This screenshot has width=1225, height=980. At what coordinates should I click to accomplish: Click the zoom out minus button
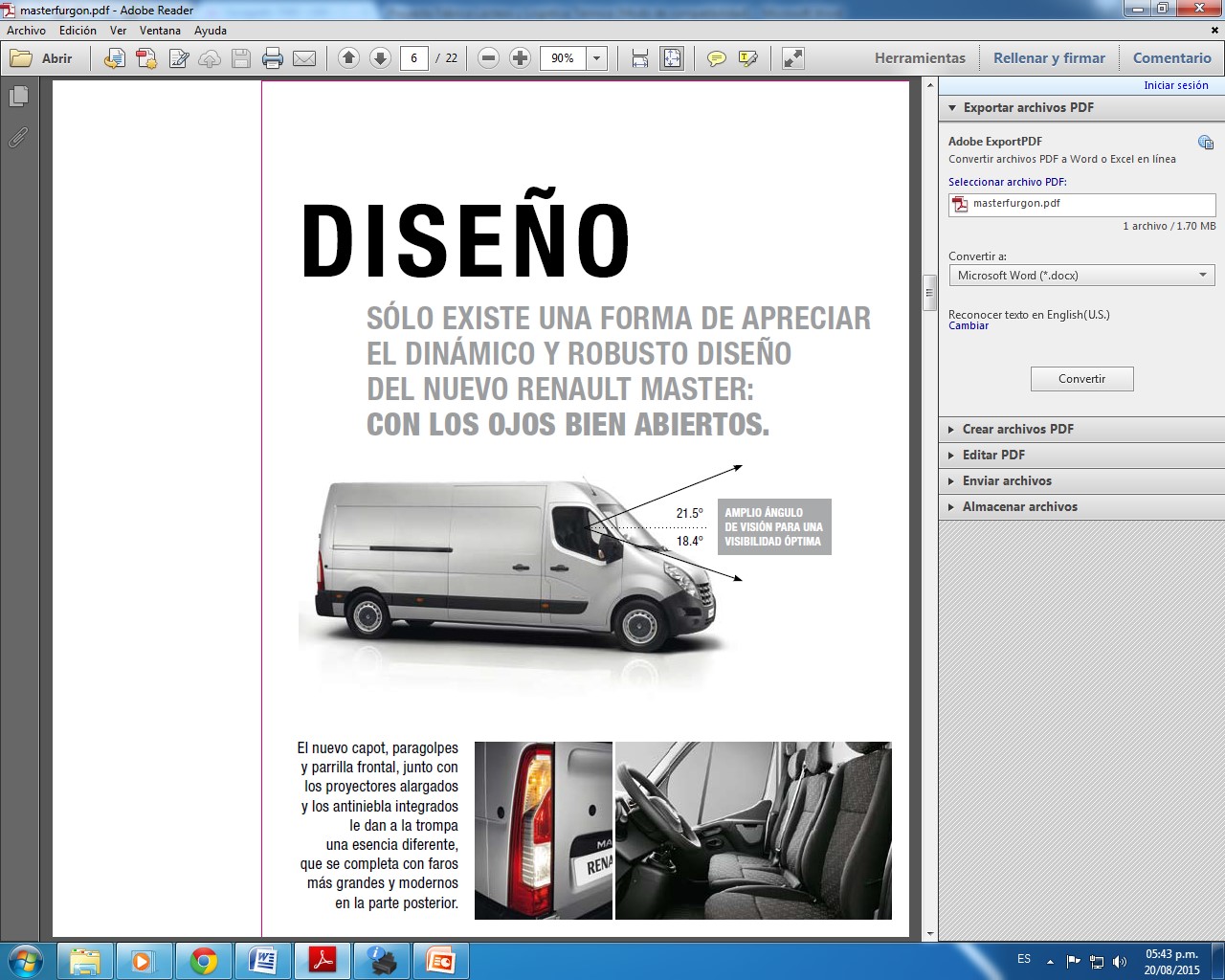pos(488,58)
